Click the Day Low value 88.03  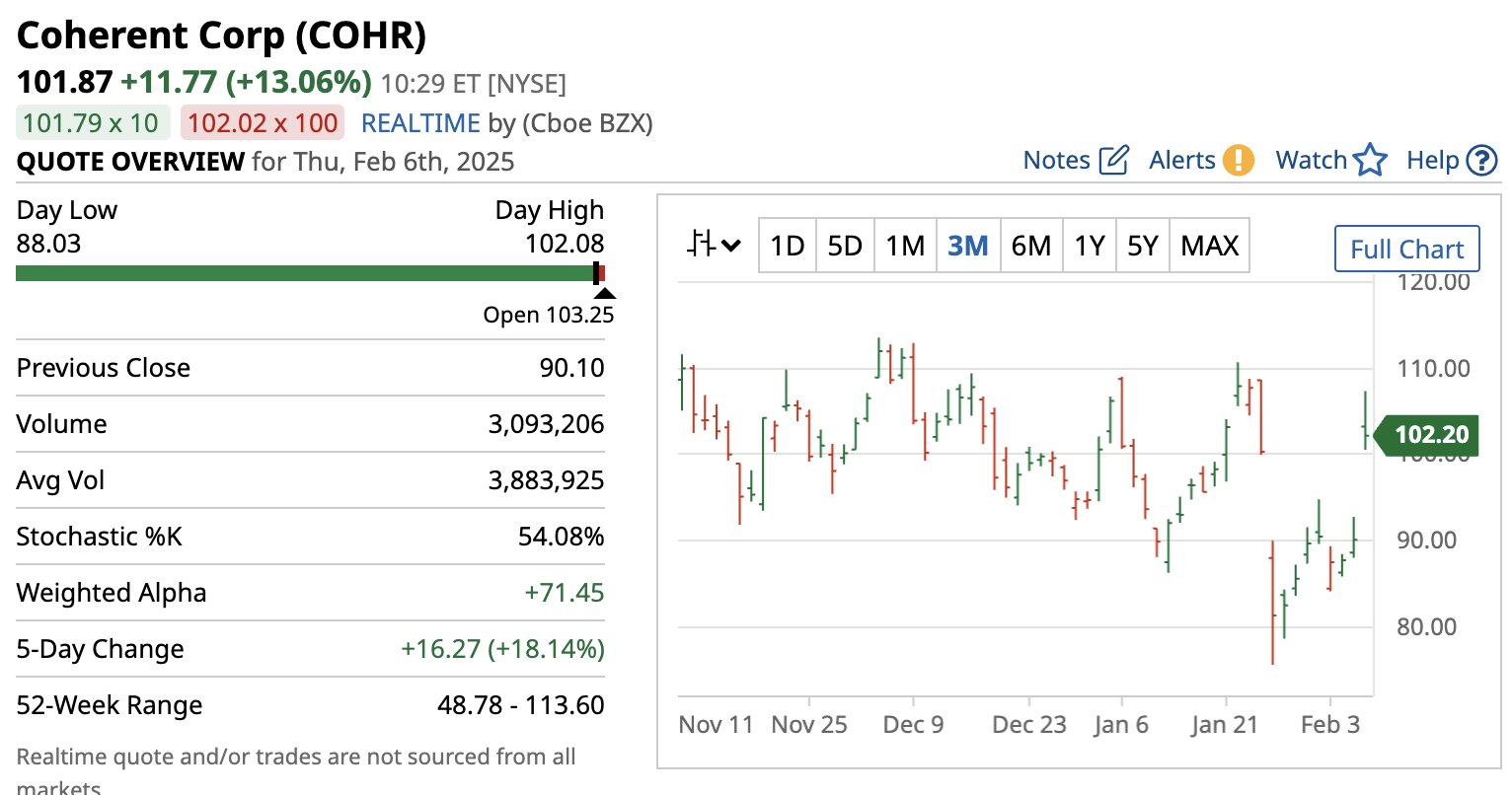click(48, 244)
